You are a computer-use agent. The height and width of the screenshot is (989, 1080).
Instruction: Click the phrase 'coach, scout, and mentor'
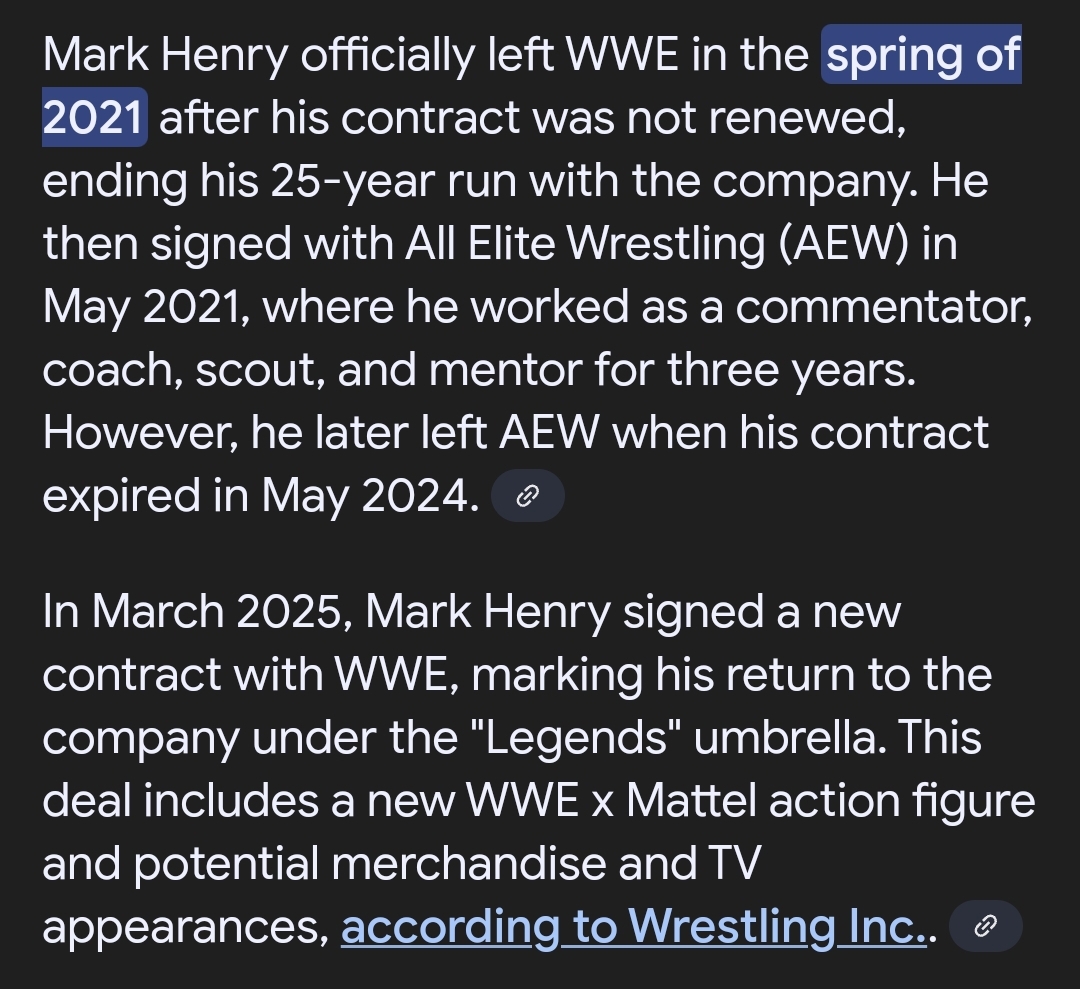tap(312, 370)
